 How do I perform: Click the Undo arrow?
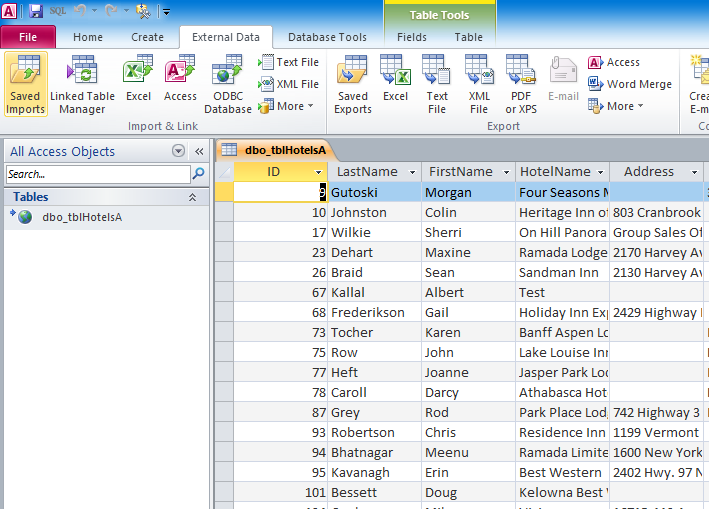pyautogui.click(x=80, y=10)
